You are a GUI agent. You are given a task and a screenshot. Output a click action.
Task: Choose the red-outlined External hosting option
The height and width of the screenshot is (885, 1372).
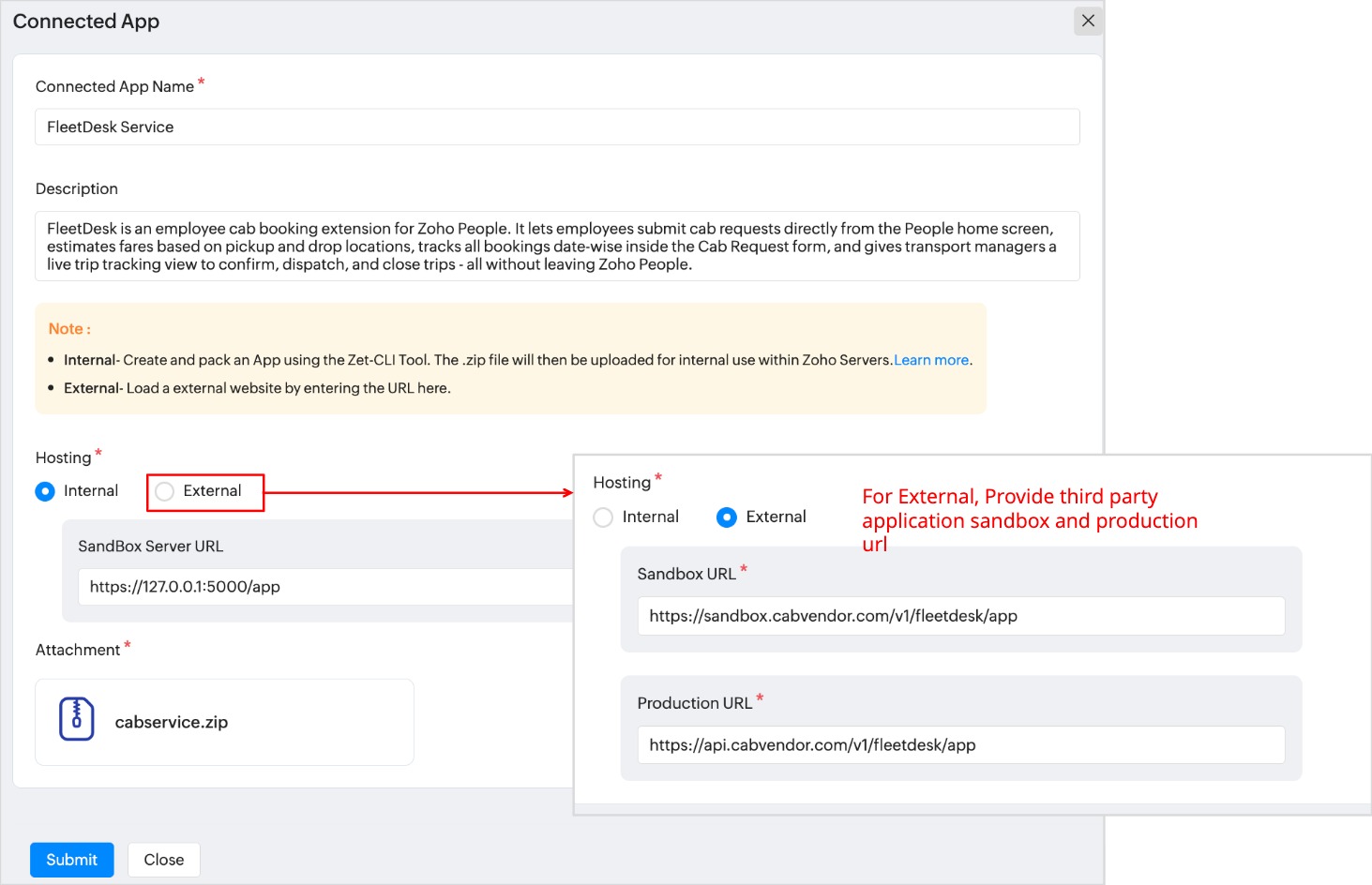click(165, 492)
